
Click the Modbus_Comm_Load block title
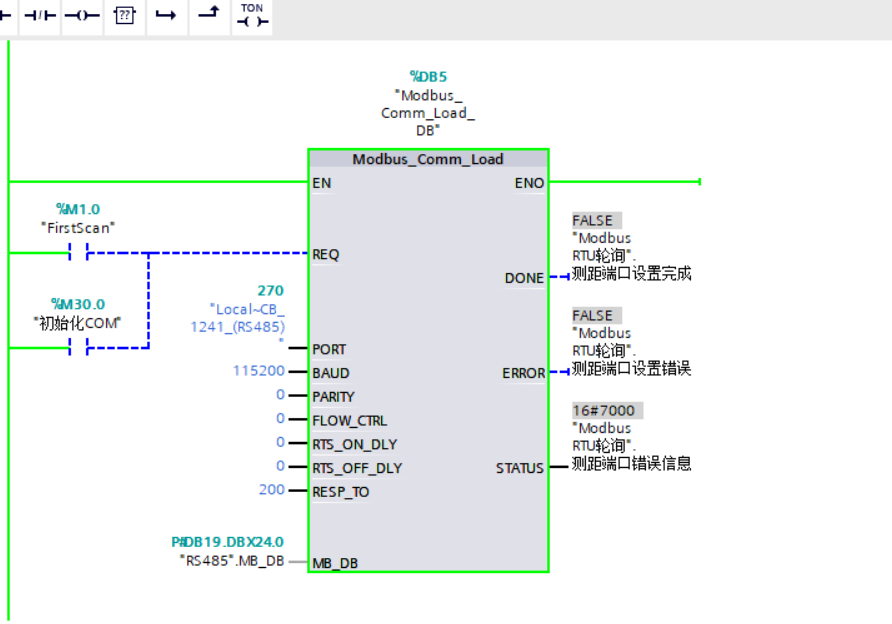pyautogui.click(x=428, y=160)
